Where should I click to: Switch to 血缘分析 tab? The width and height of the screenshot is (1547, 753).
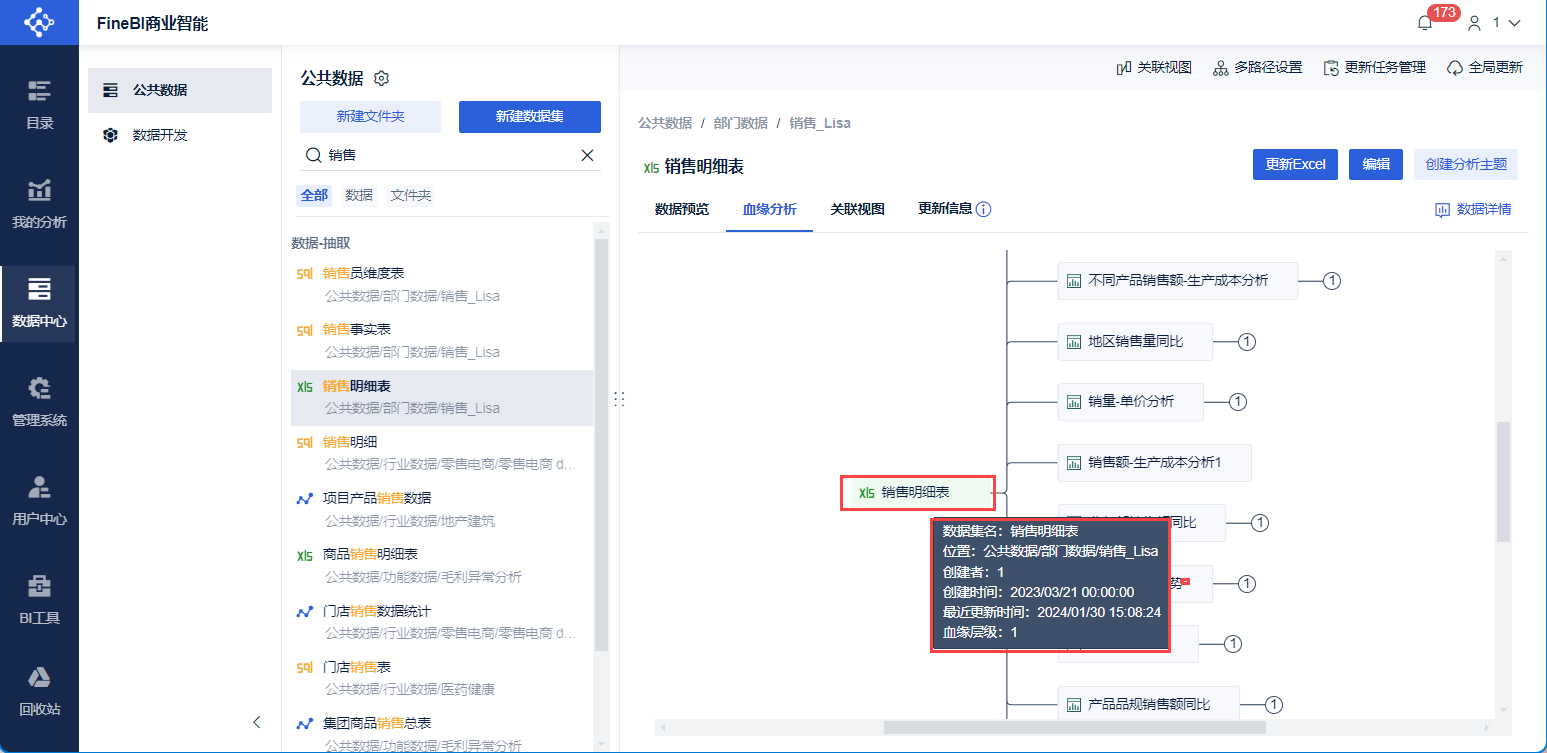[x=770, y=210]
